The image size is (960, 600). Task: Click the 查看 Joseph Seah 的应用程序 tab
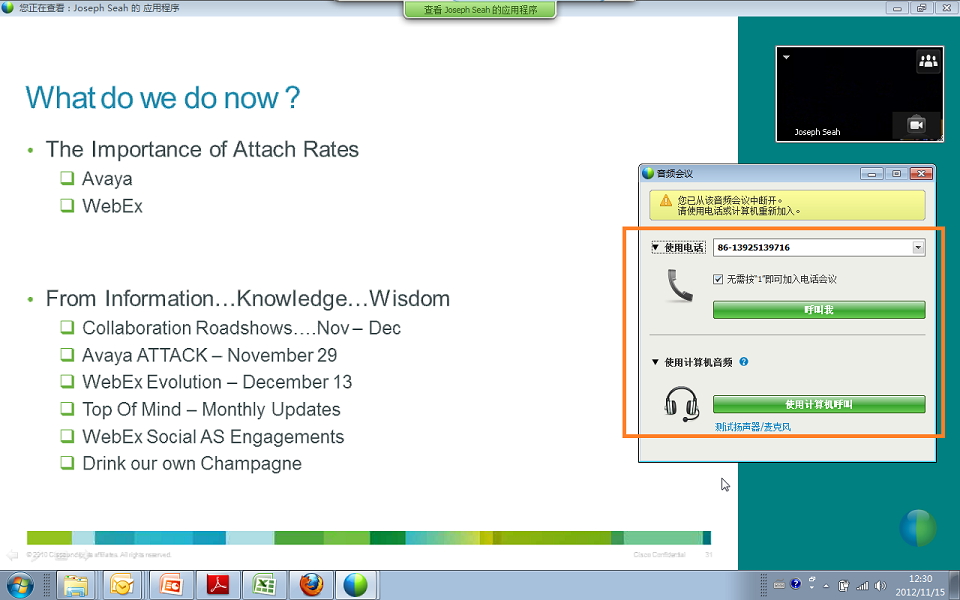[x=480, y=10]
